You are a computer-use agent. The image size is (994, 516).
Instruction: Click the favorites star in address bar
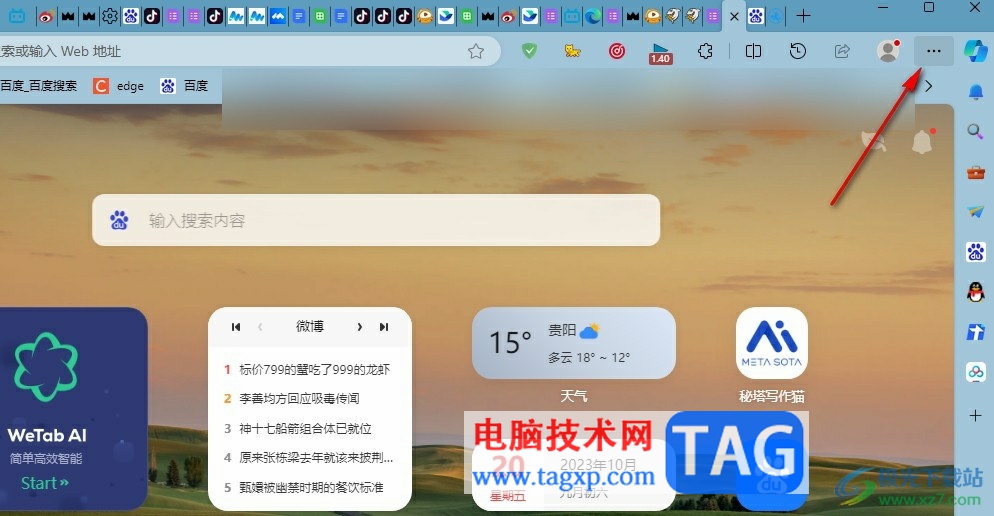[475, 51]
